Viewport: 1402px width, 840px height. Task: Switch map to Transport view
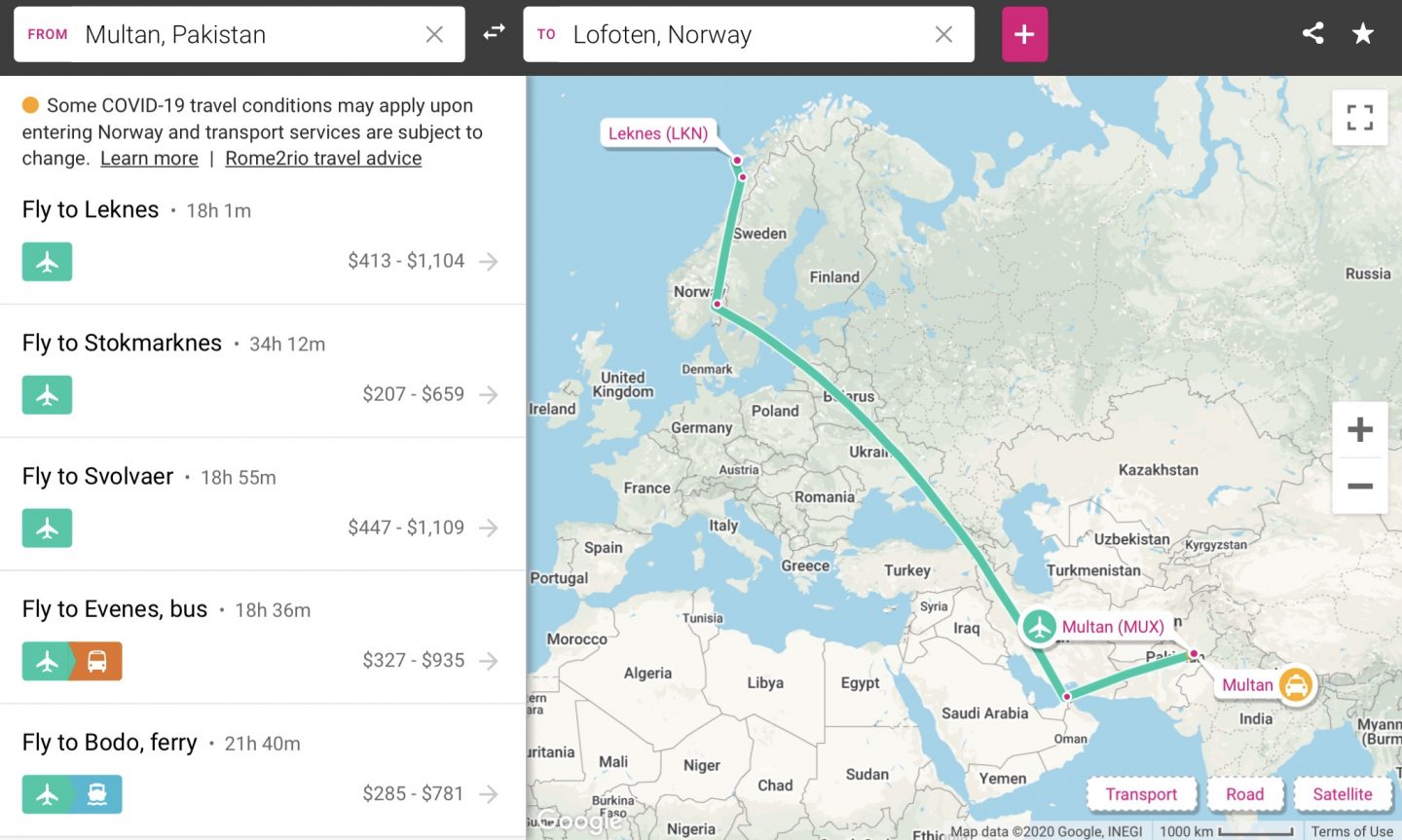(1141, 794)
